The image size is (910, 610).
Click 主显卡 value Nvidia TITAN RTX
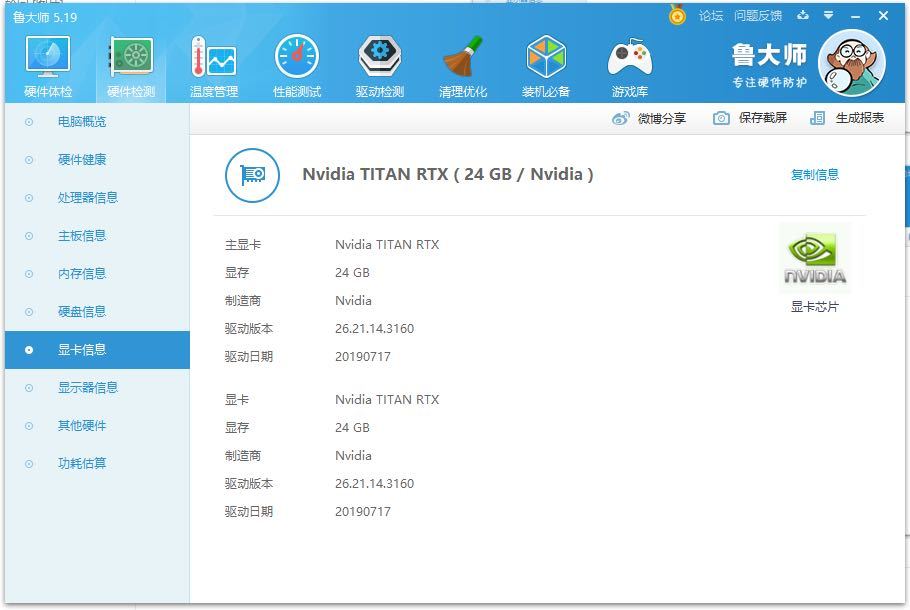(x=387, y=245)
